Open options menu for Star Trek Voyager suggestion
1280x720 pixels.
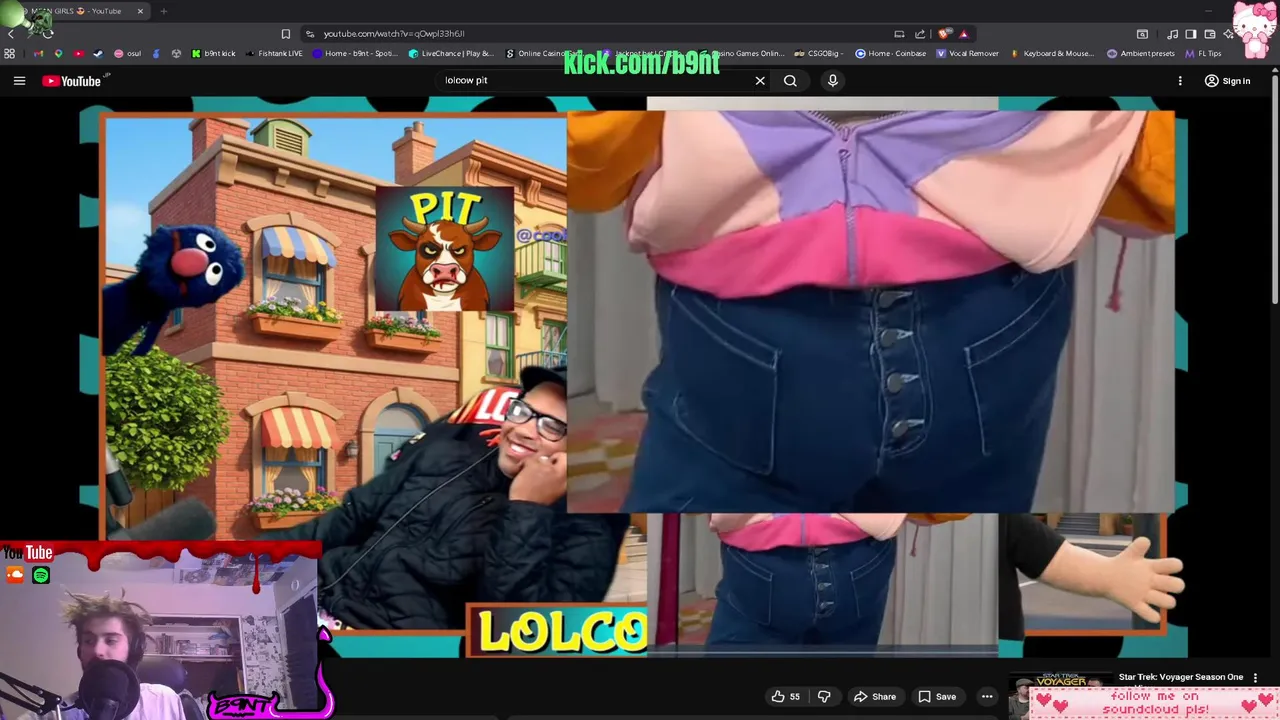point(1255,678)
